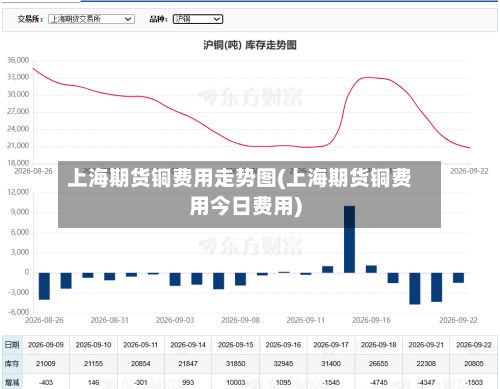Click the 2026-09-21 date cell in table
Image resolution: width=500 pixels, height=389 pixels.
[426, 345]
